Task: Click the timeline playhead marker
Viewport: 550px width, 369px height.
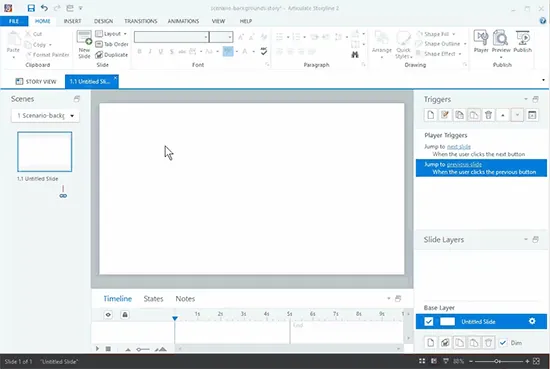Action: (x=175, y=318)
